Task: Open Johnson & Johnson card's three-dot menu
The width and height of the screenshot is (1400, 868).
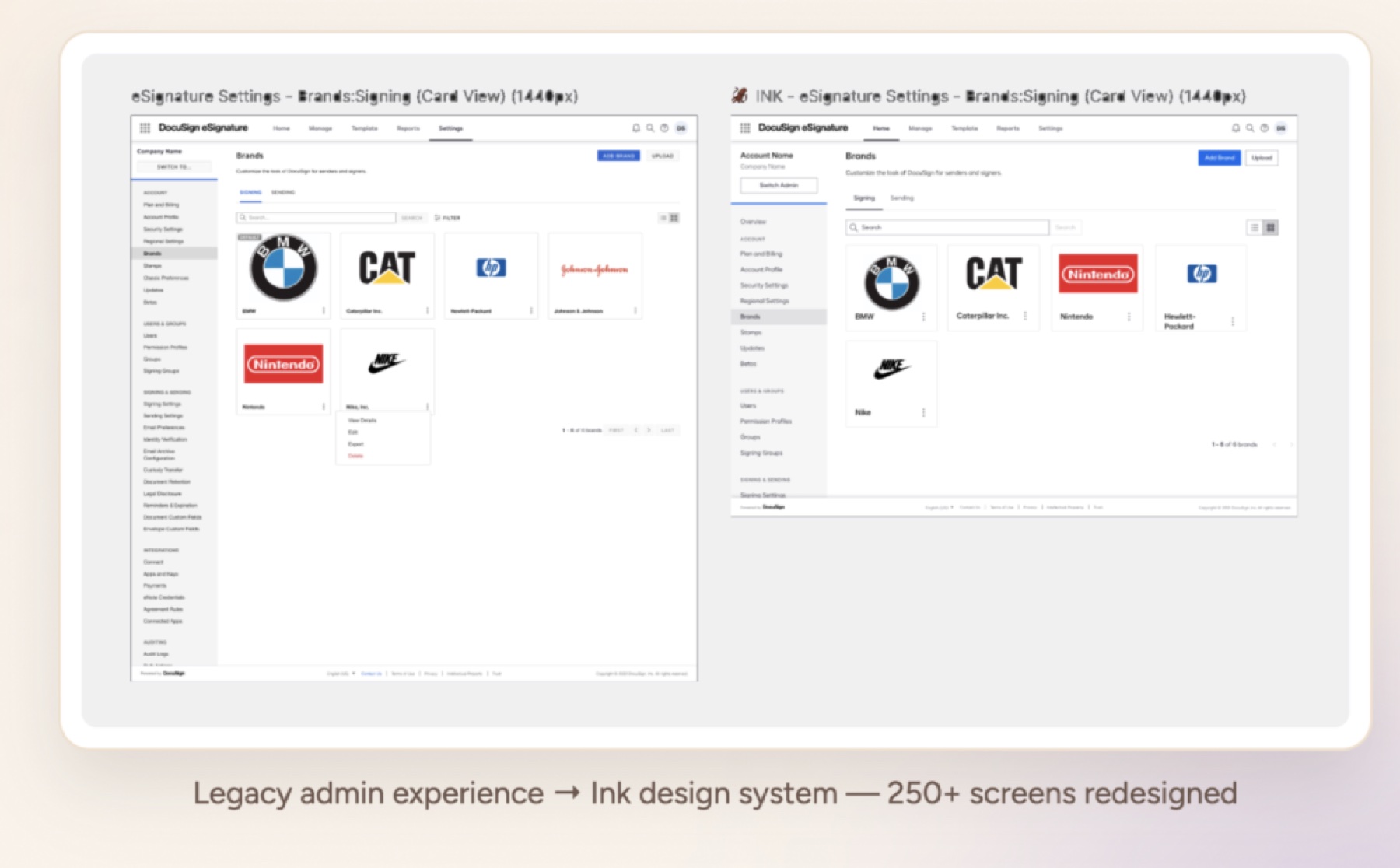Action: click(x=635, y=311)
